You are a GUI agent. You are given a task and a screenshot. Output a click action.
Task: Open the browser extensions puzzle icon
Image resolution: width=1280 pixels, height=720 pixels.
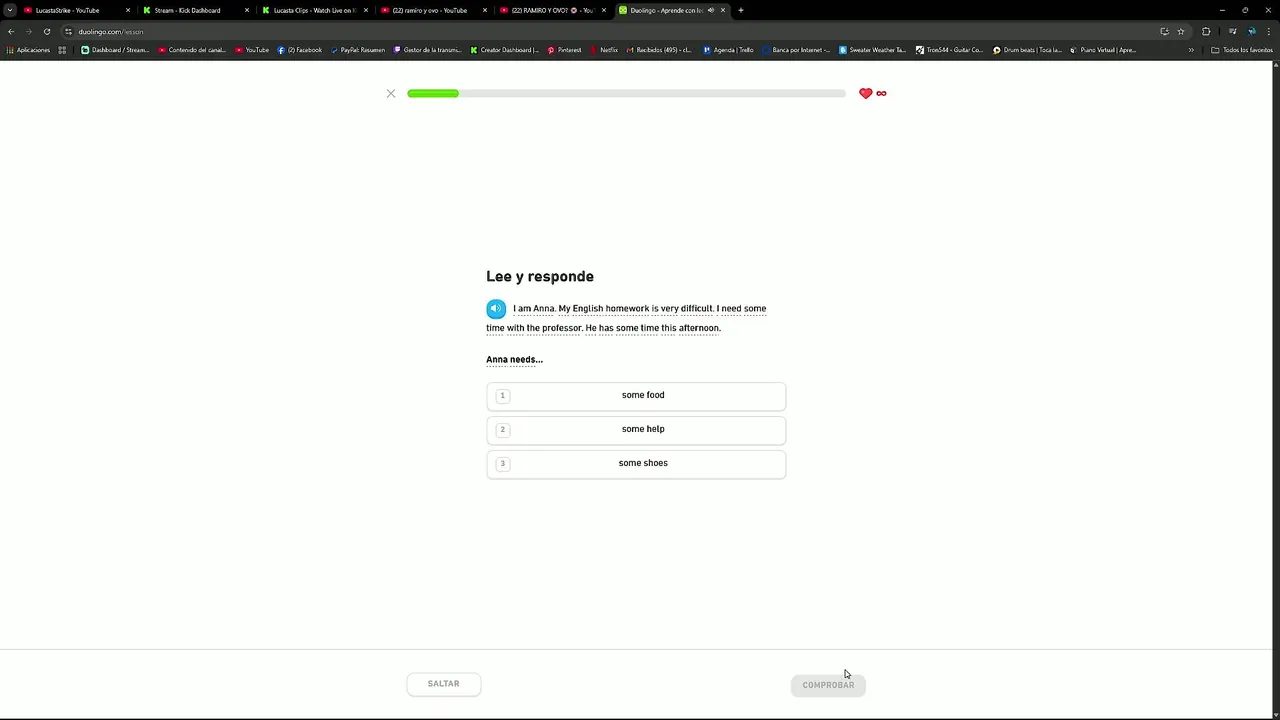point(1206,31)
